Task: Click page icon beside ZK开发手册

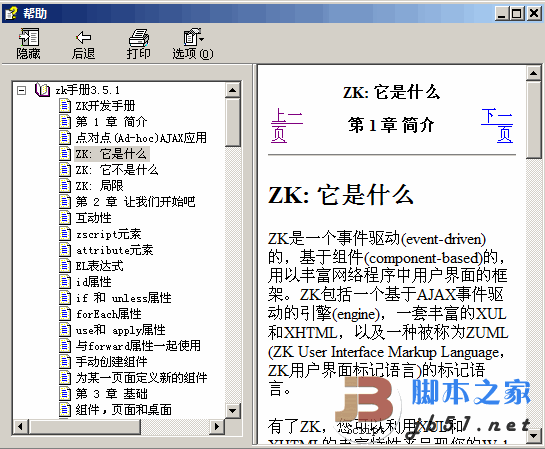Action: click(65, 106)
